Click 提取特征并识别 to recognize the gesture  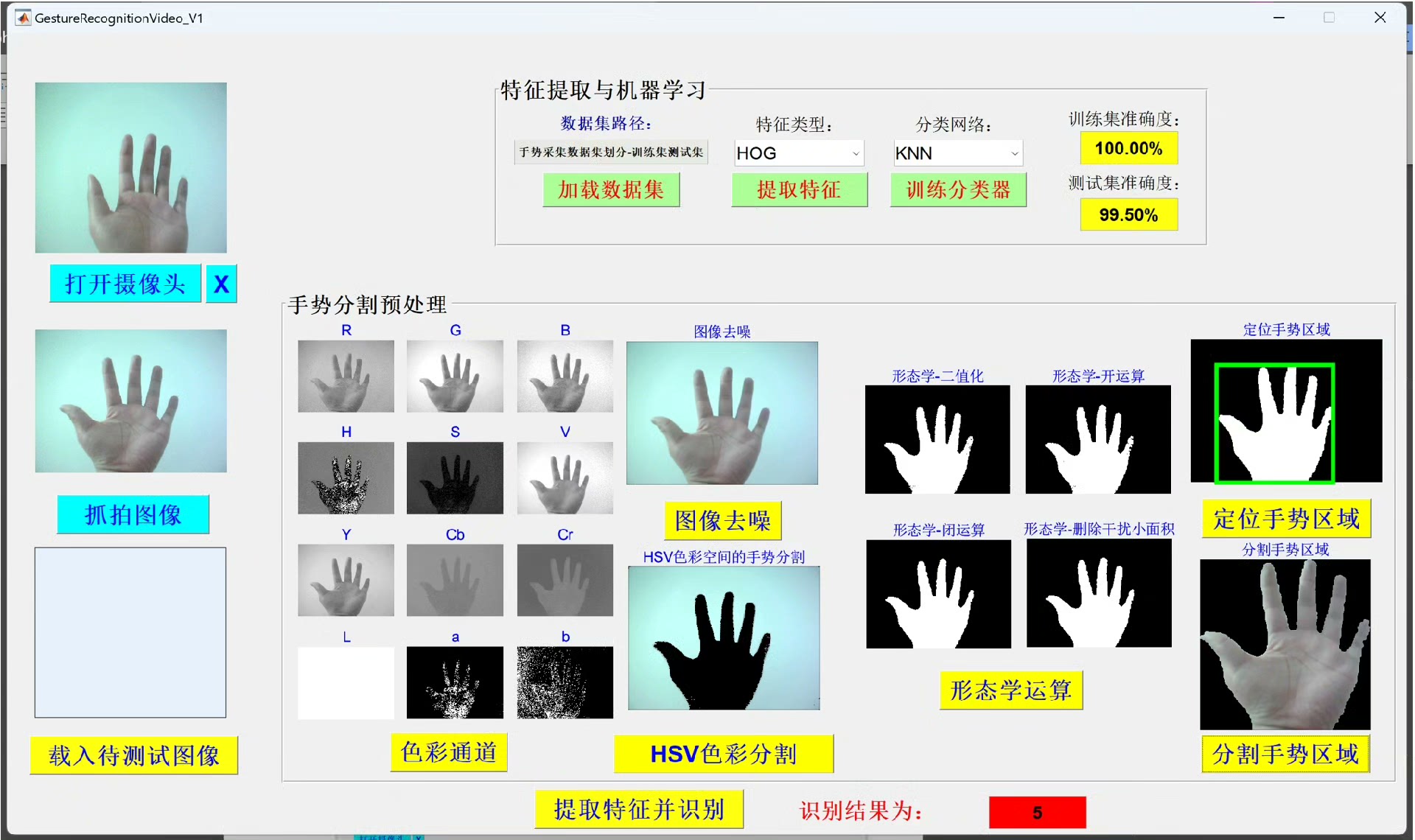639,810
